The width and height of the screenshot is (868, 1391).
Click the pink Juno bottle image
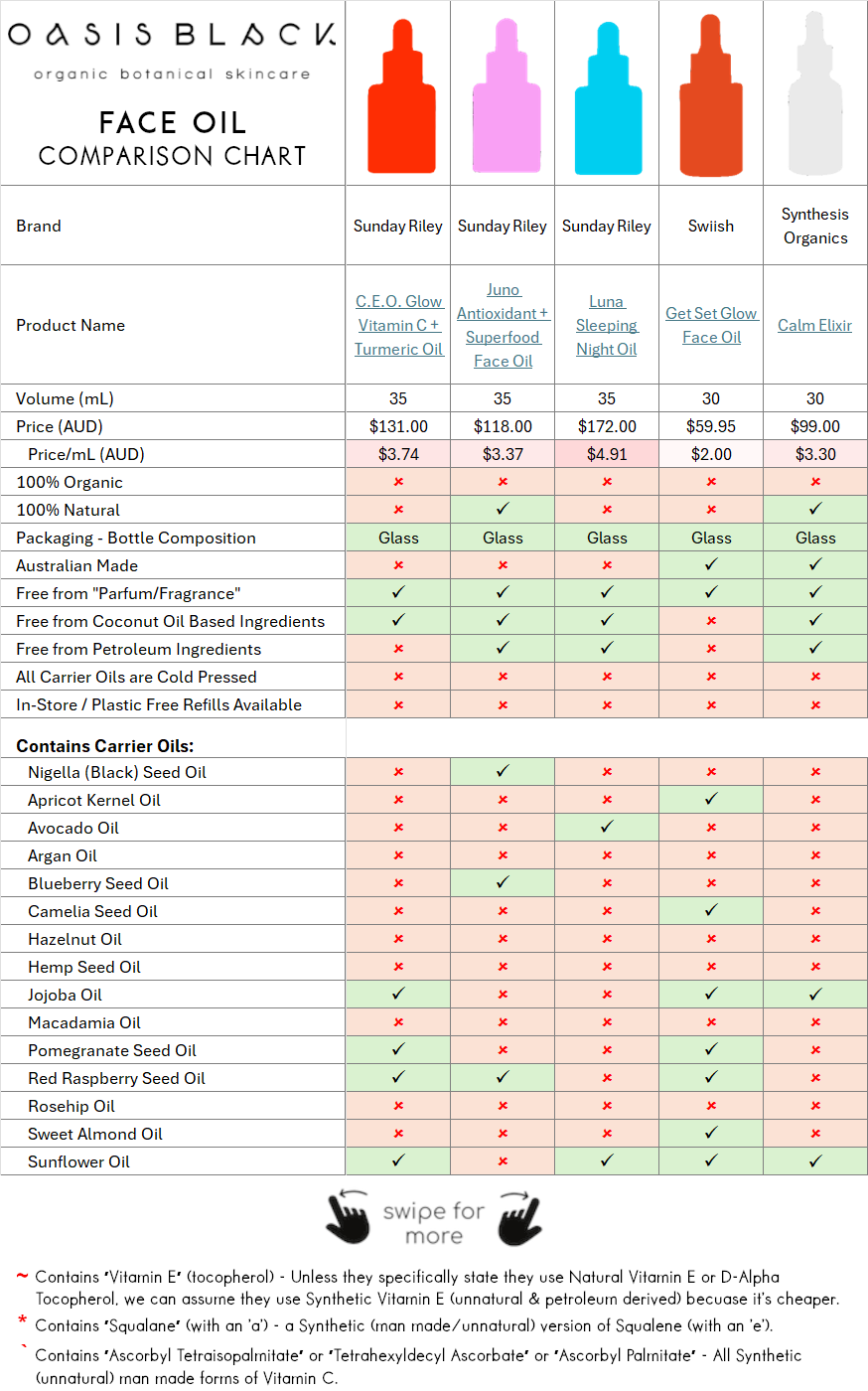click(506, 95)
